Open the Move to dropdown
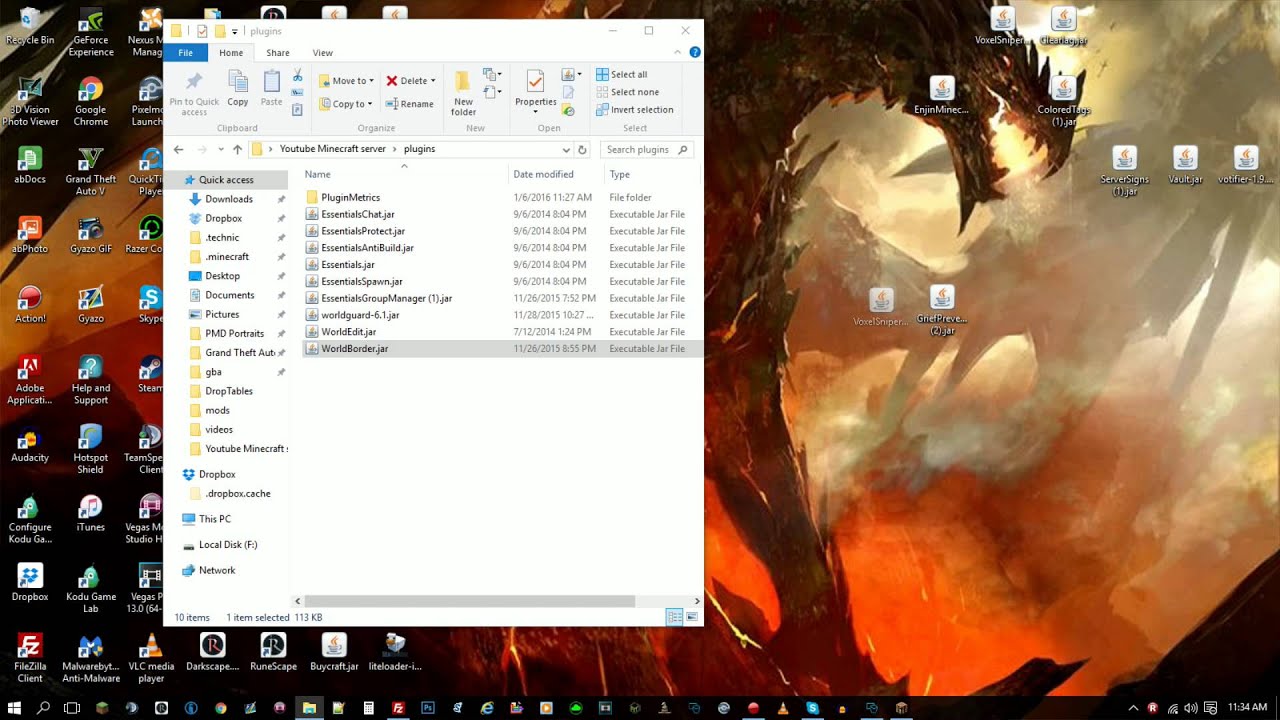Viewport: 1280px width, 720px height. (x=347, y=81)
